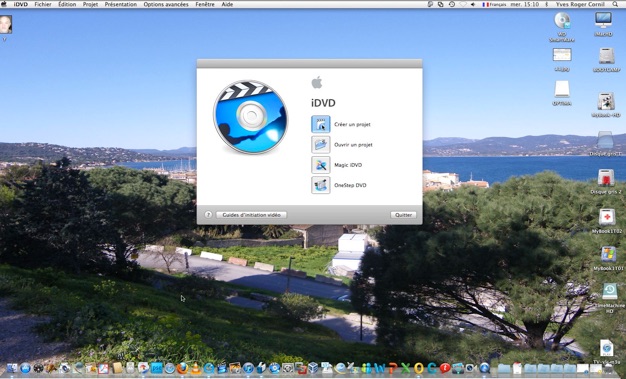Open Spotlight search in menu bar
The height and width of the screenshot is (379, 626).
(616, 4)
